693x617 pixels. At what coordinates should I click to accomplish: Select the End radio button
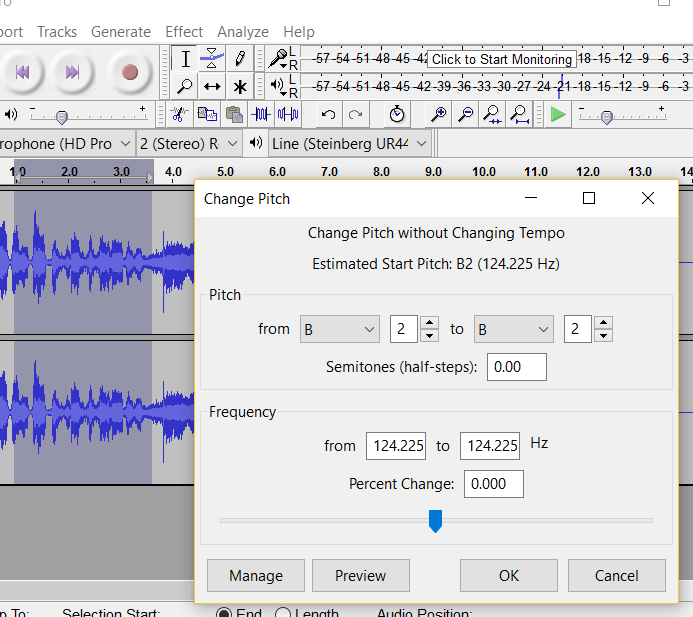coord(225,613)
